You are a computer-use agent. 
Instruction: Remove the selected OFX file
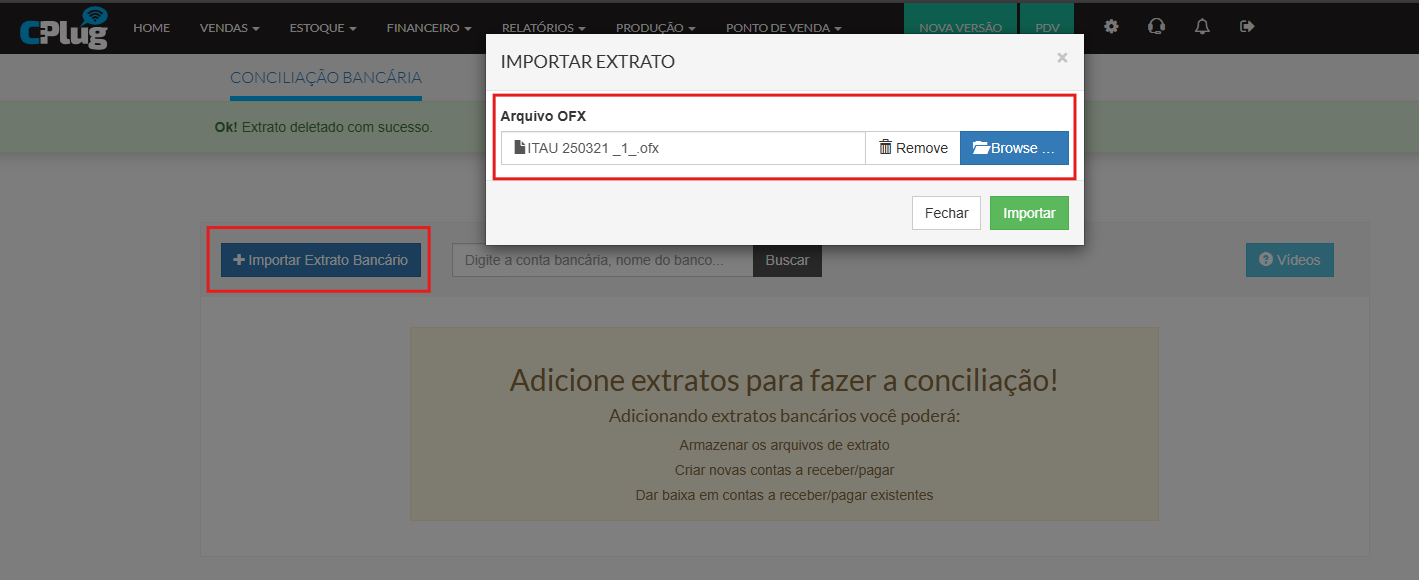913,148
